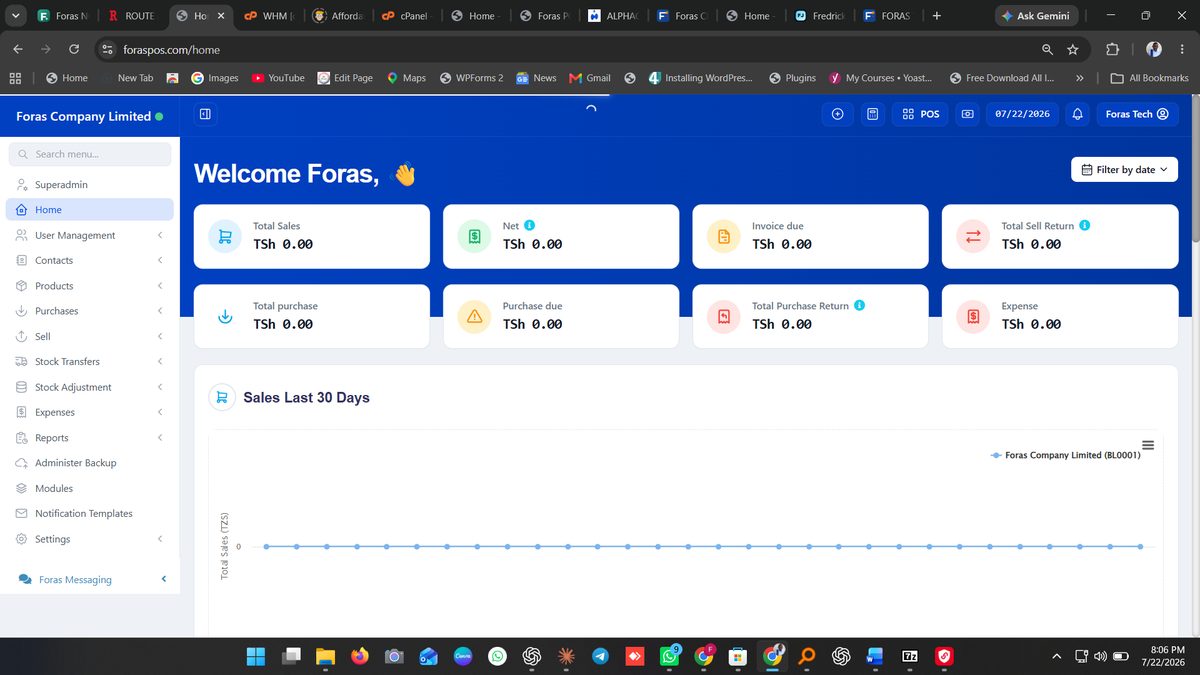
Task: Click the Sales Last 30 Days cart icon
Action: 221,397
